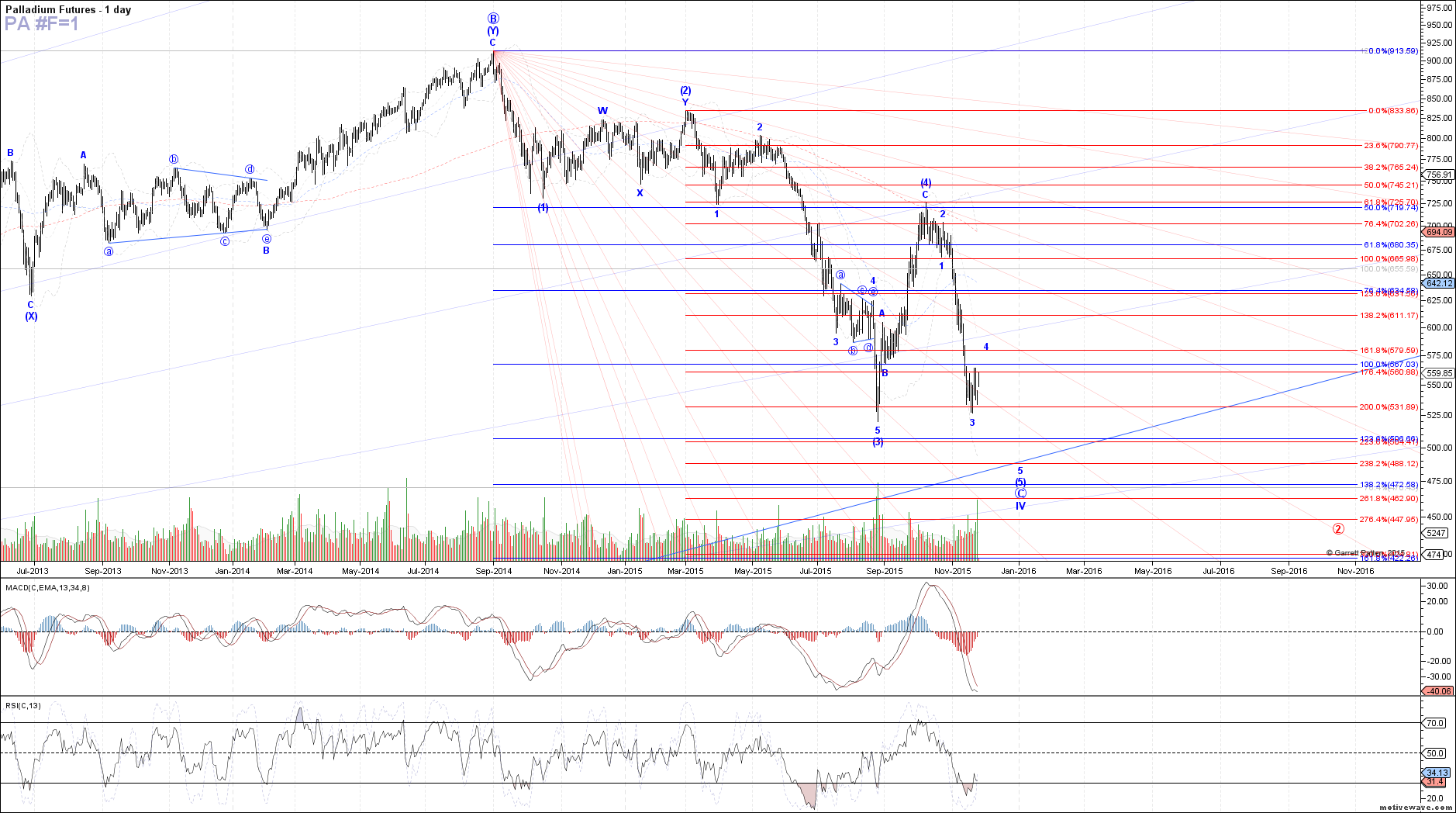Click the red 694.09 price marker

pos(1438,232)
